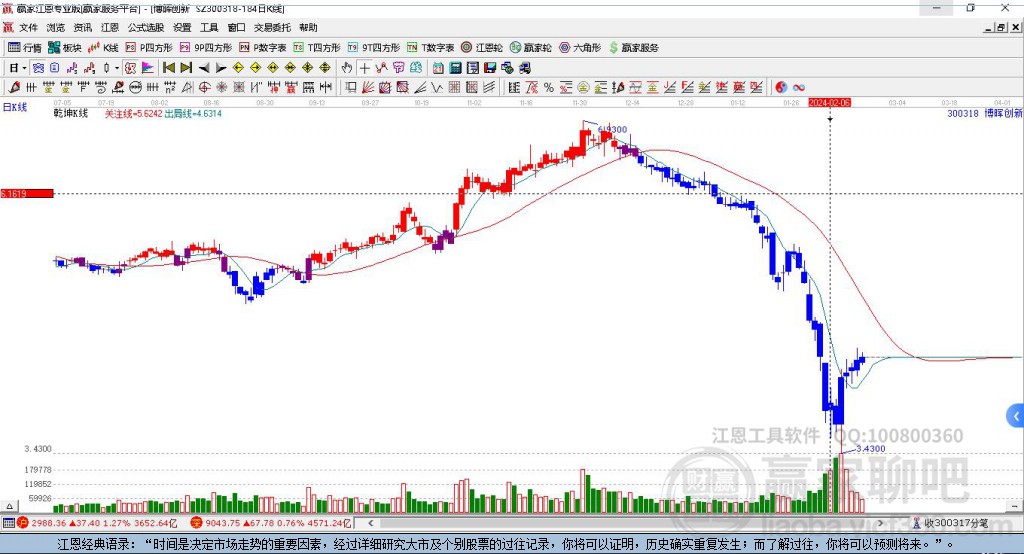1024x554 pixels.
Task: Open the 9T四方形 tool
Action: pyautogui.click(x=374, y=48)
